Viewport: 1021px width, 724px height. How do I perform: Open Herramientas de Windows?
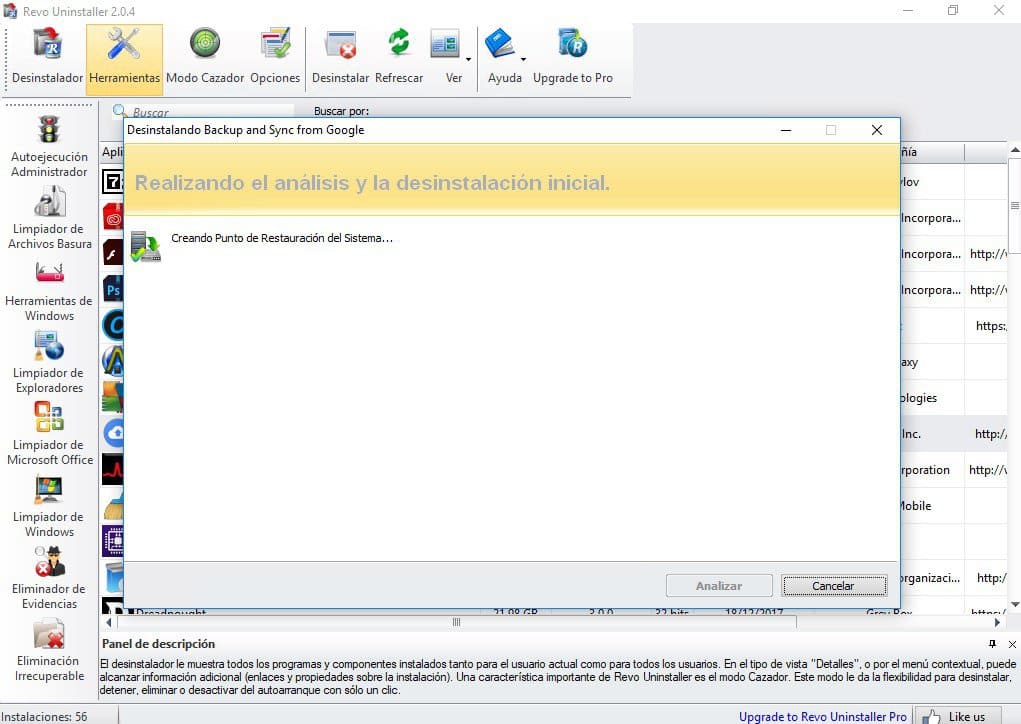pyautogui.click(x=49, y=291)
